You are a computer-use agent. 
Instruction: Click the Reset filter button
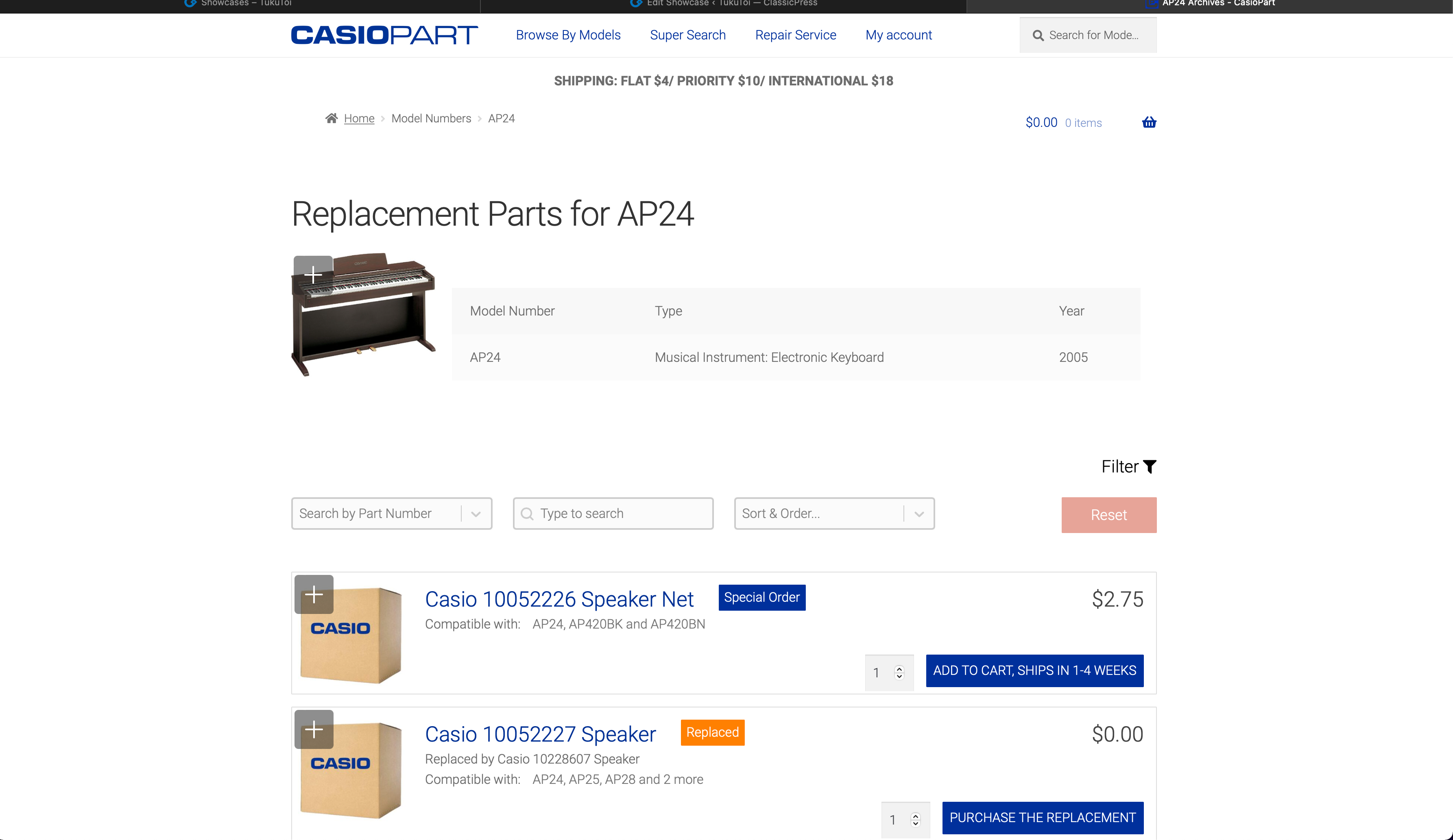tap(1109, 514)
